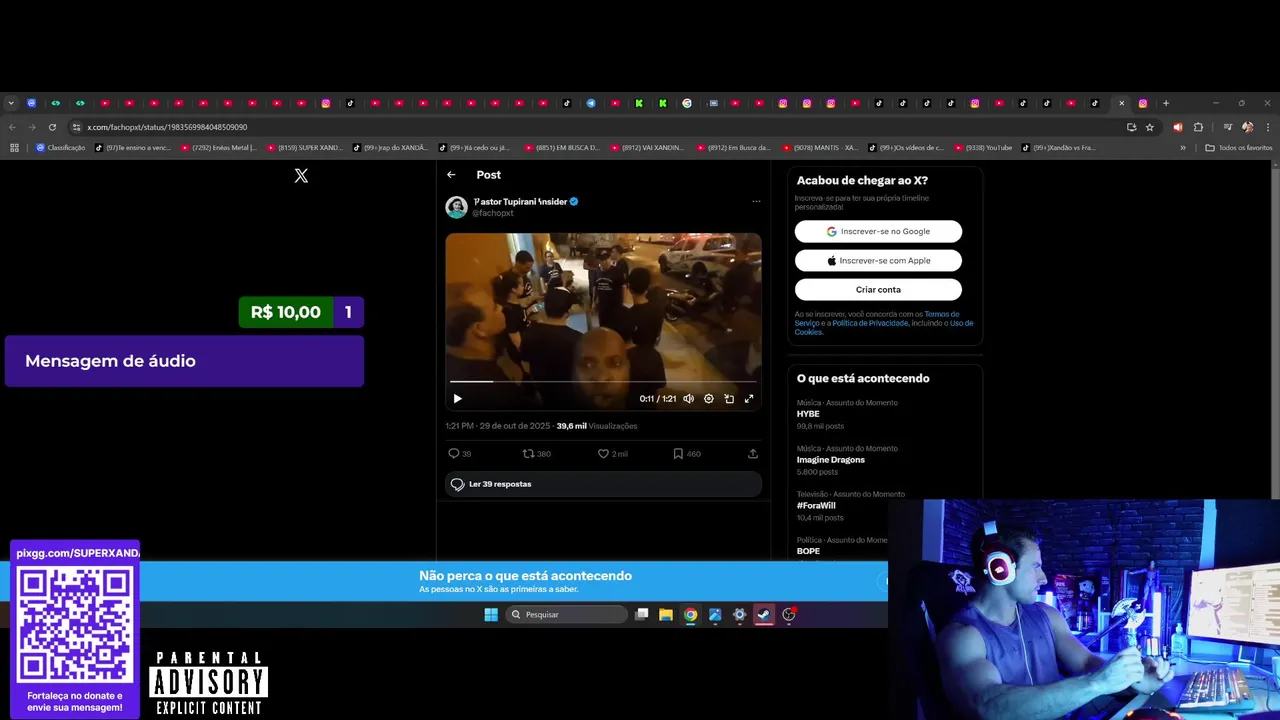Screen dimensions: 1280x720
Task: Install app icon in address bar
Action: click(1131, 127)
